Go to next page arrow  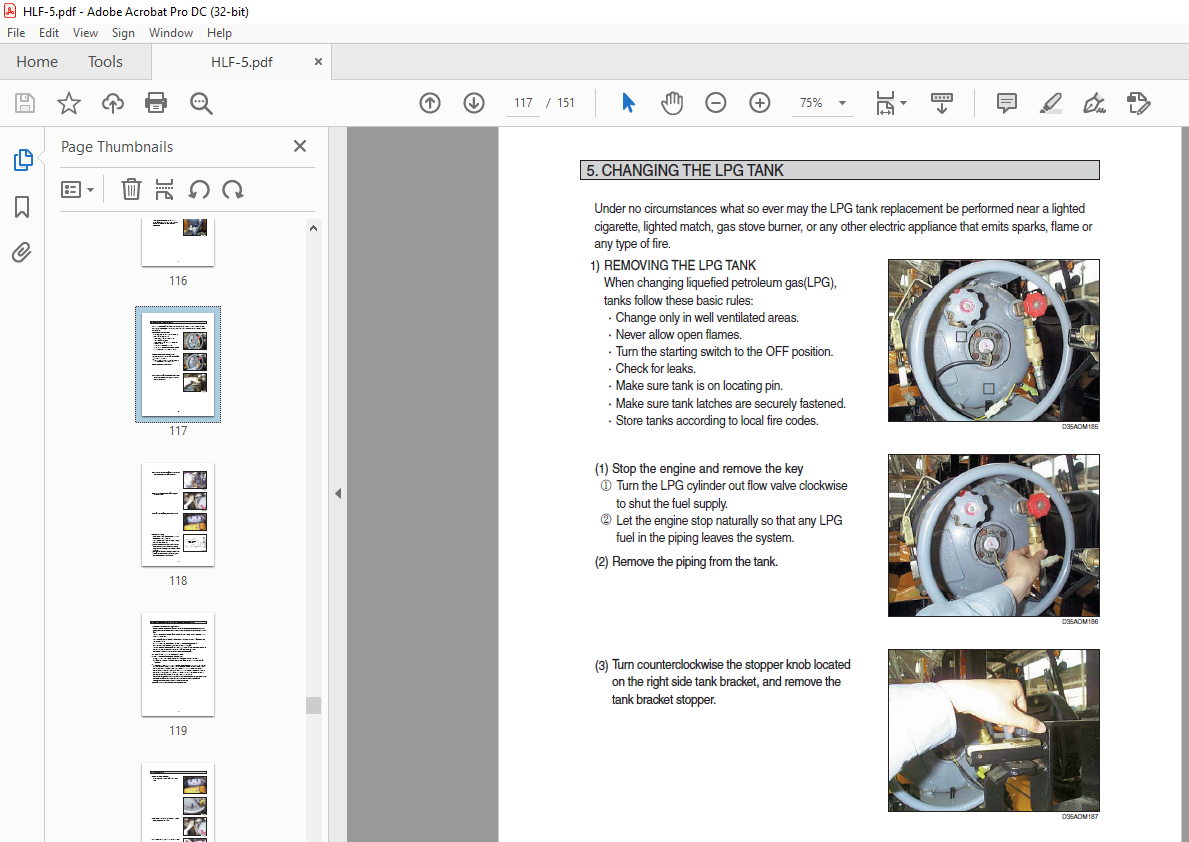tap(474, 102)
